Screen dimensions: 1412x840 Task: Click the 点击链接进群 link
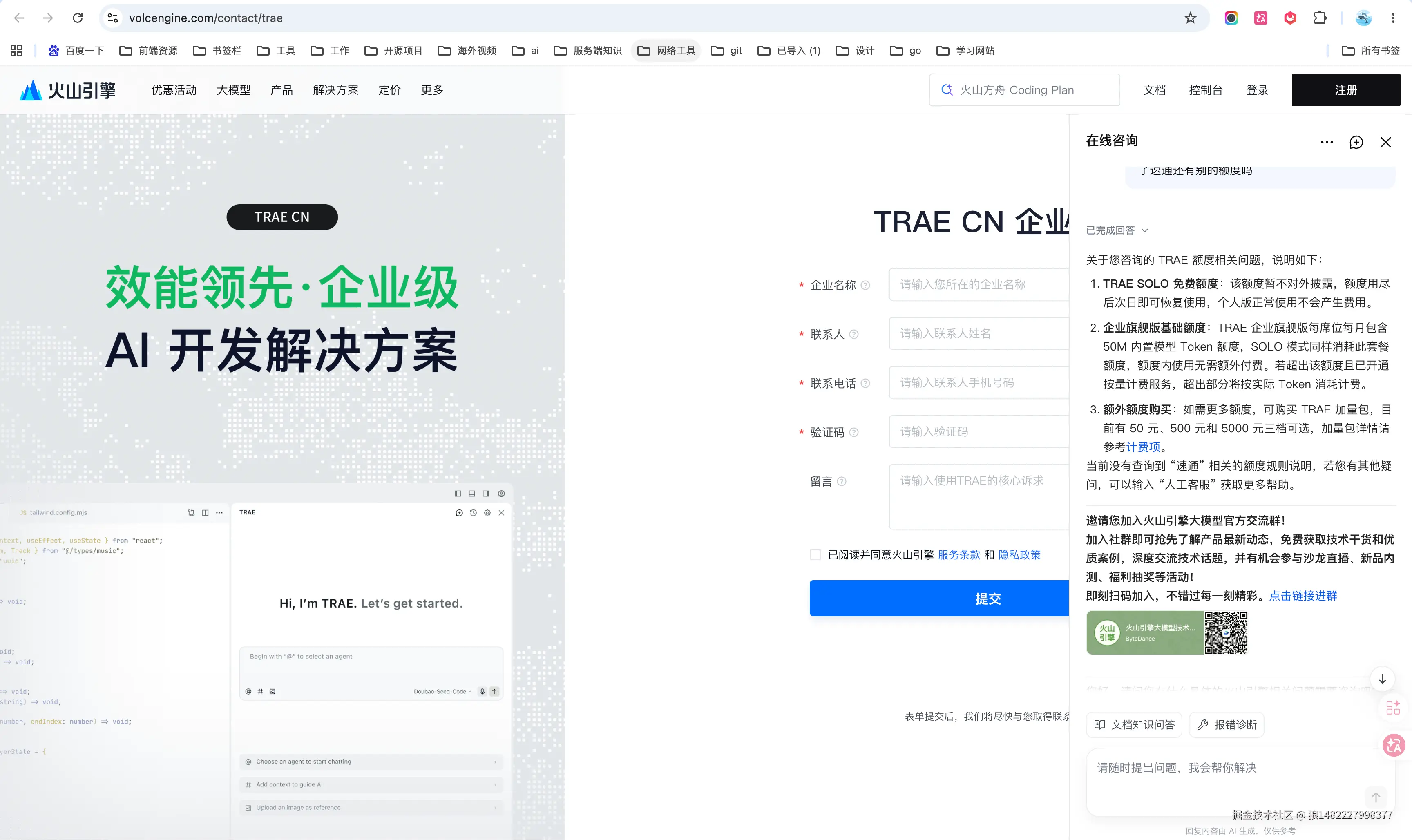point(1303,596)
